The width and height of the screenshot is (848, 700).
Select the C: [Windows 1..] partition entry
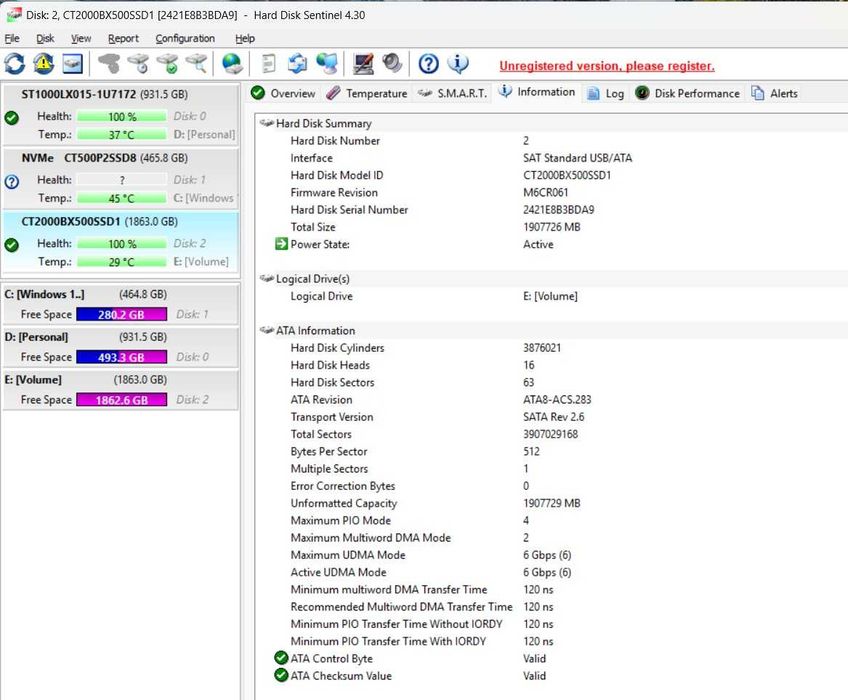coord(121,304)
